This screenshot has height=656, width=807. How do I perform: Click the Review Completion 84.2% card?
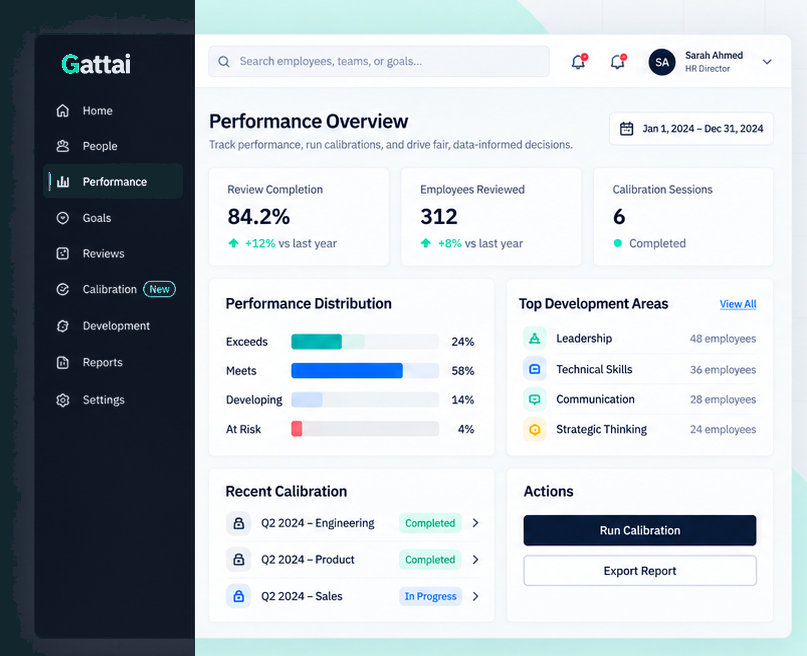[x=299, y=217]
